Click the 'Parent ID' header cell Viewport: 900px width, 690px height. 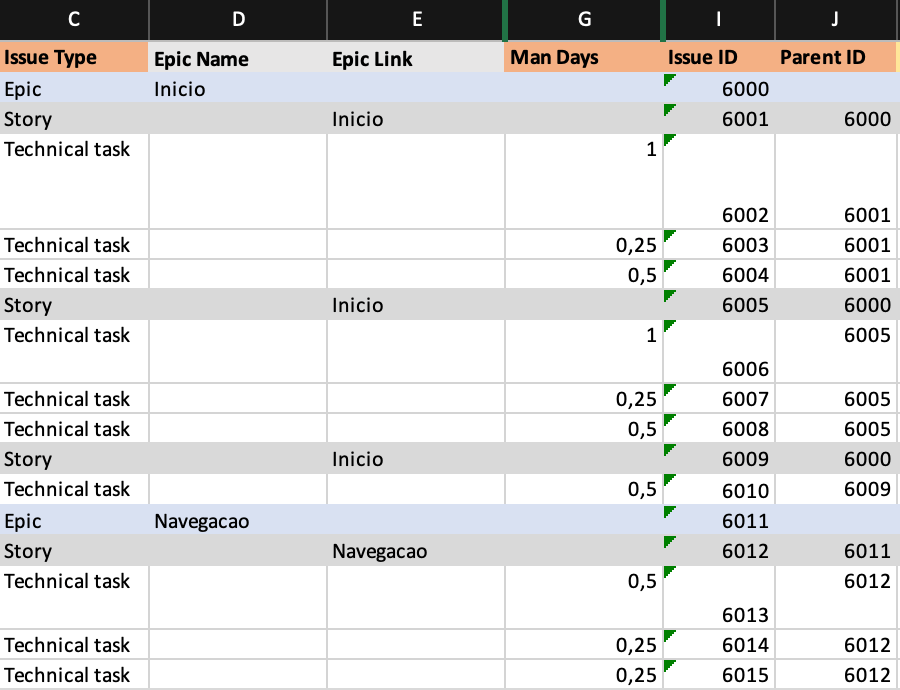point(835,57)
